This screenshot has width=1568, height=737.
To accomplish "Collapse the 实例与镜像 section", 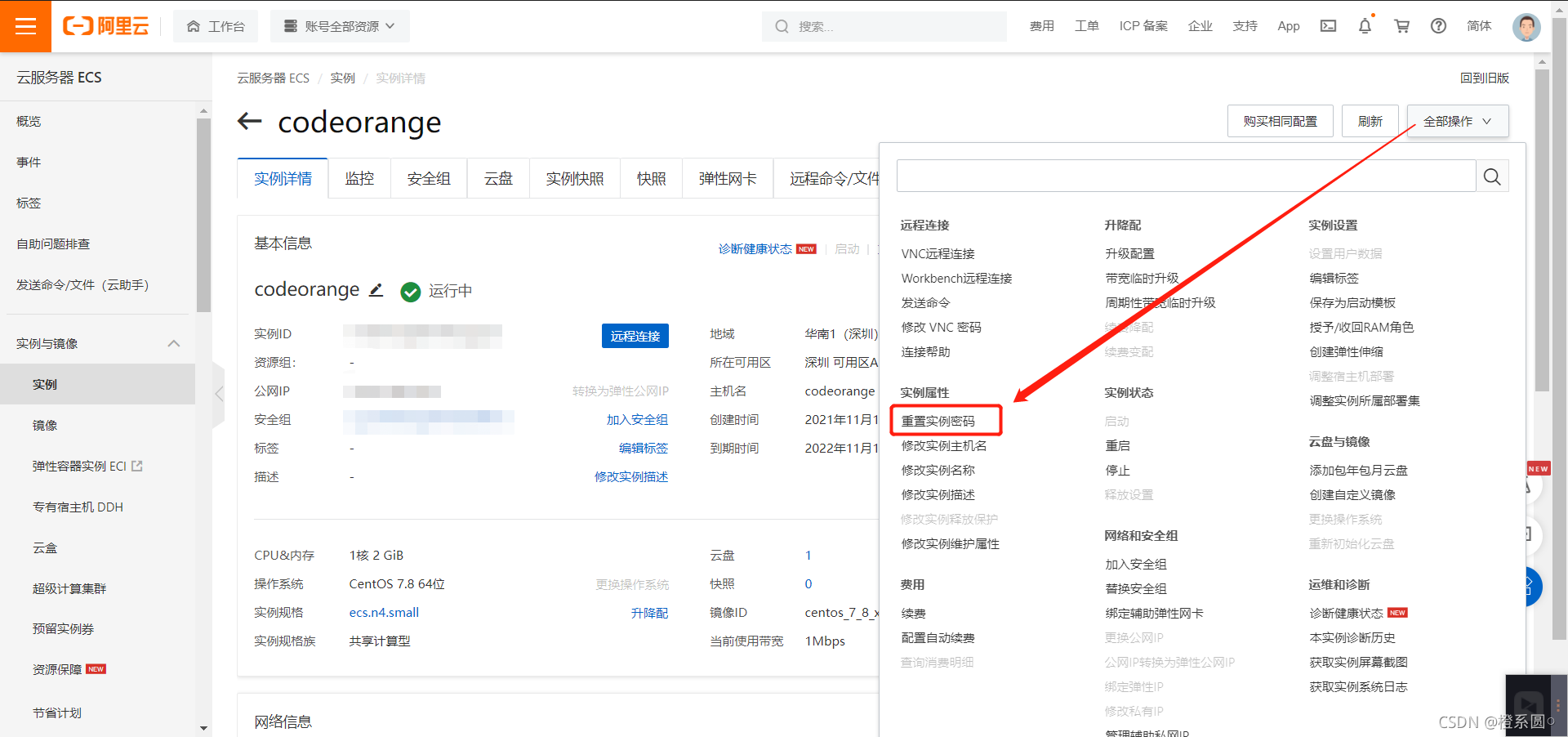I will 174,343.
